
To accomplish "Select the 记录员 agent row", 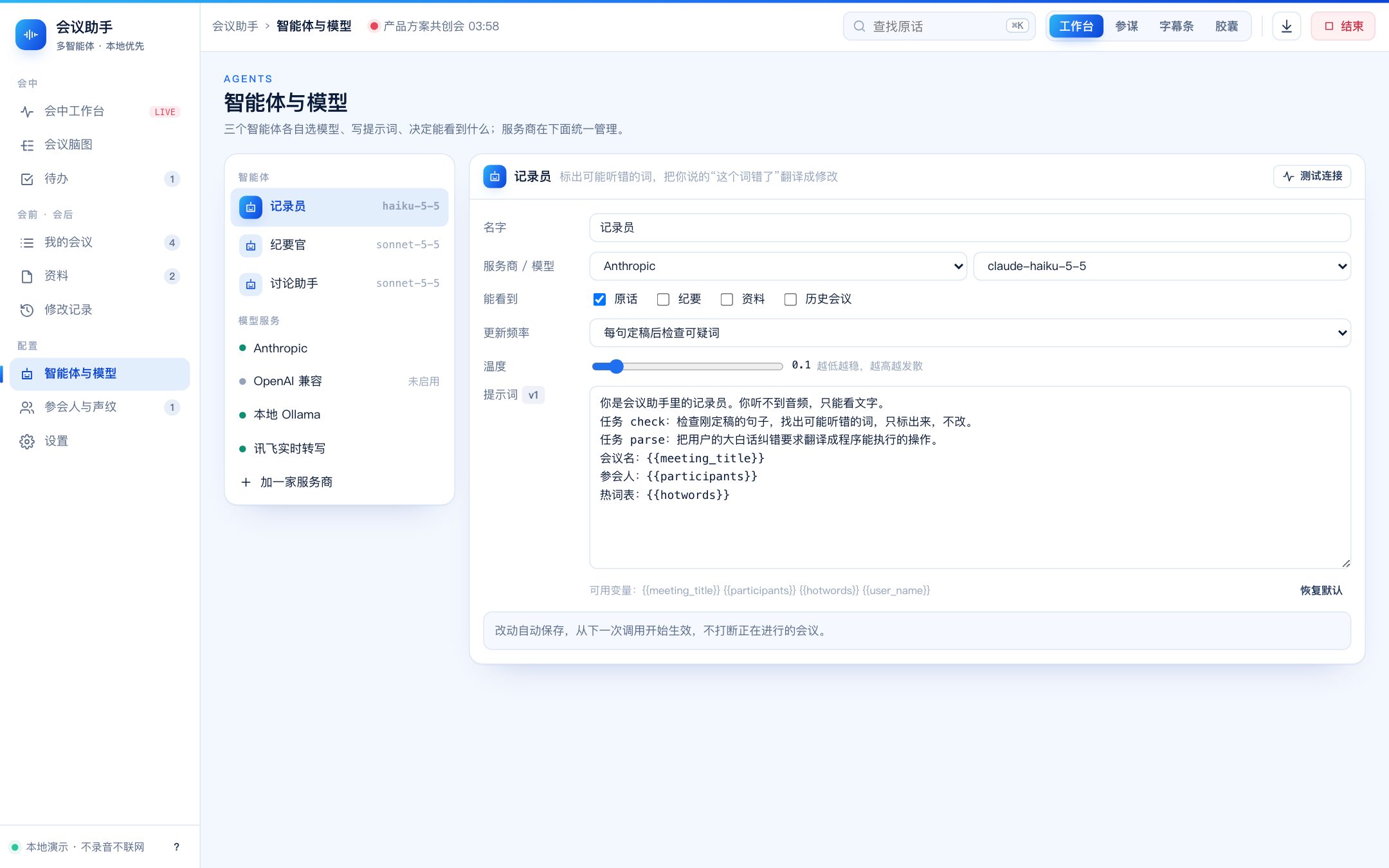I will coord(339,207).
